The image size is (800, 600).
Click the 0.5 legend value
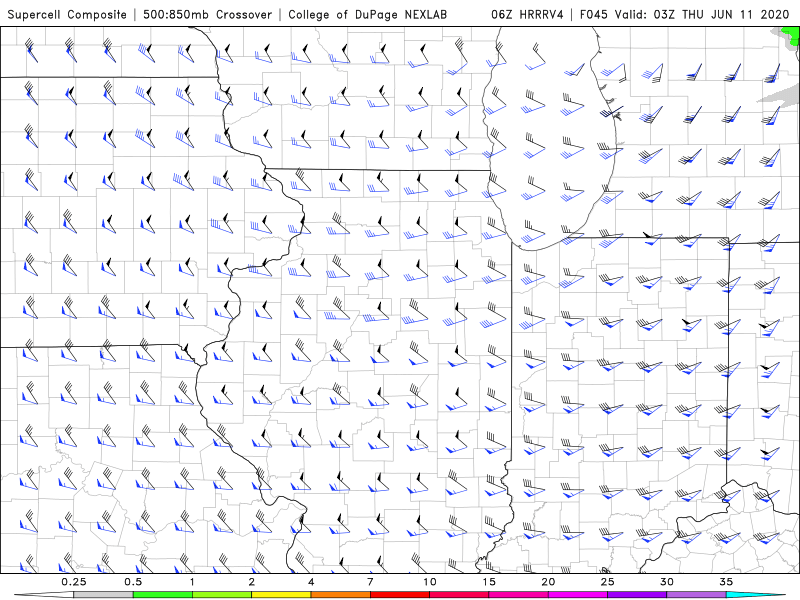click(133, 582)
